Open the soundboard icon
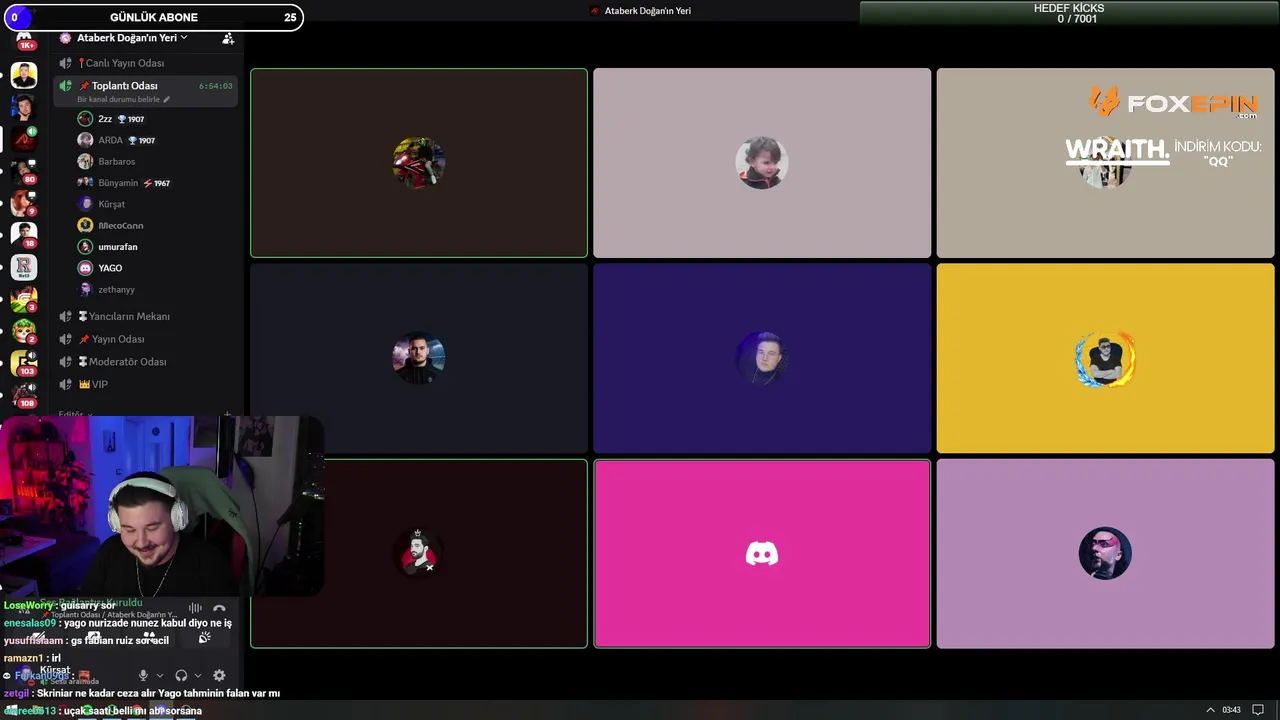 pos(204,638)
